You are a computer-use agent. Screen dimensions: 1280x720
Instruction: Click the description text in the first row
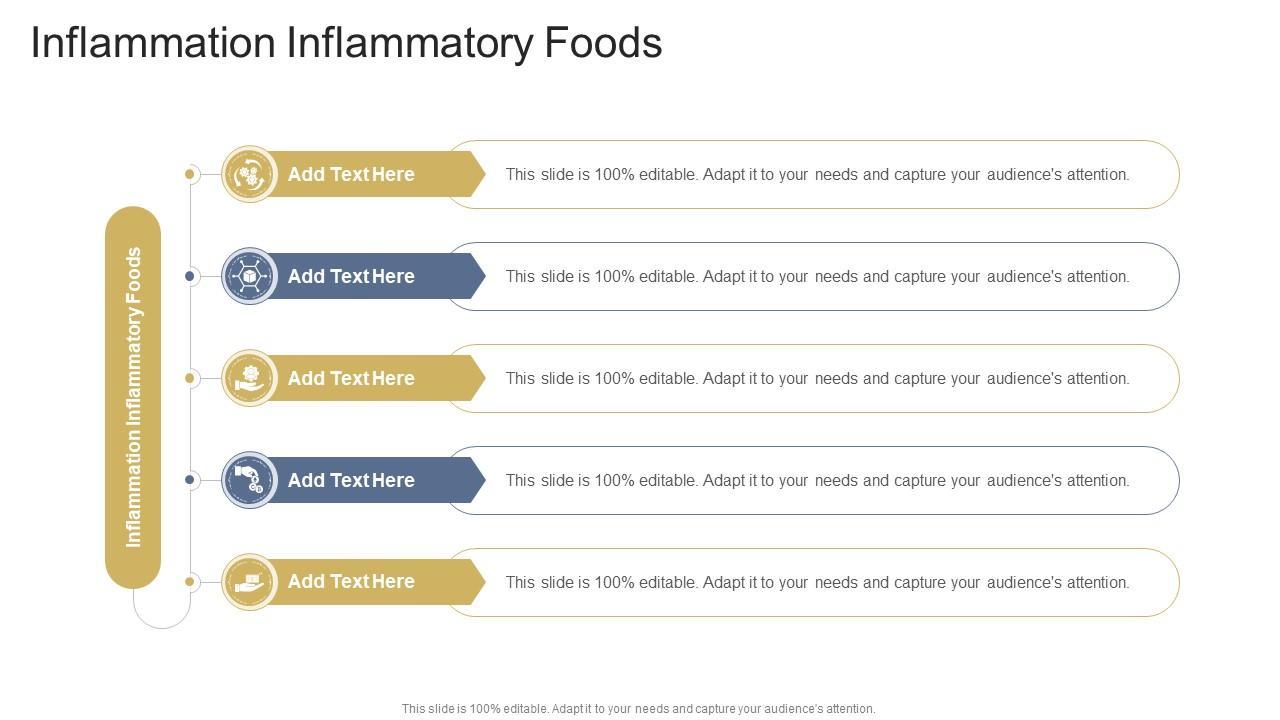tap(817, 175)
